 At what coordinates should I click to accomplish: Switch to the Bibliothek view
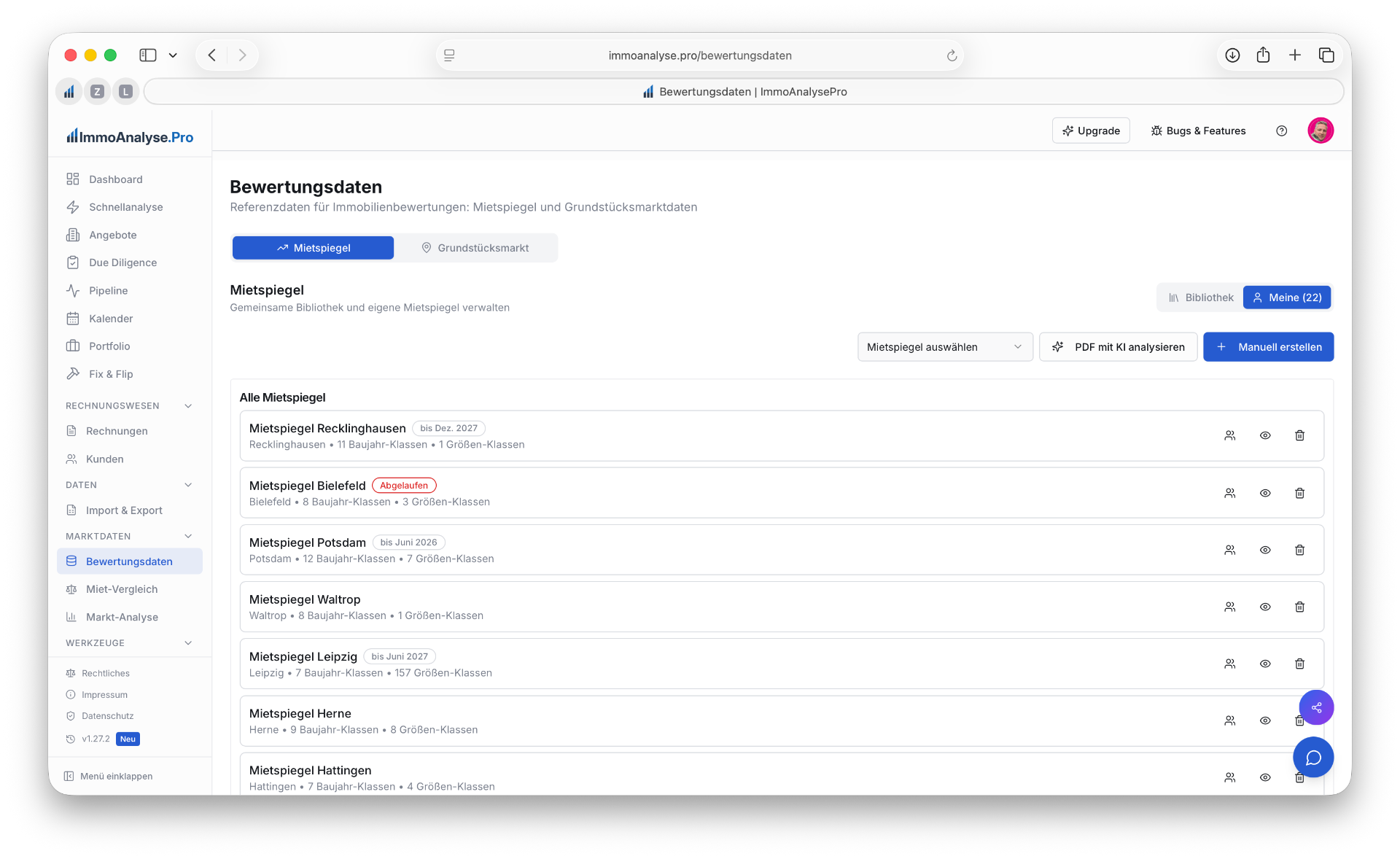[x=1201, y=298]
